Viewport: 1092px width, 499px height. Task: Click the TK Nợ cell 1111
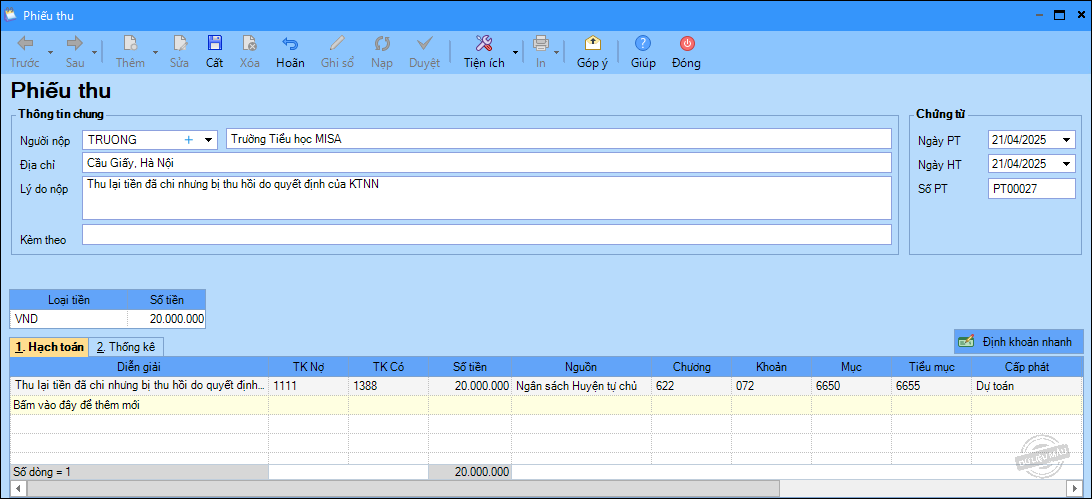pos(309,386)
